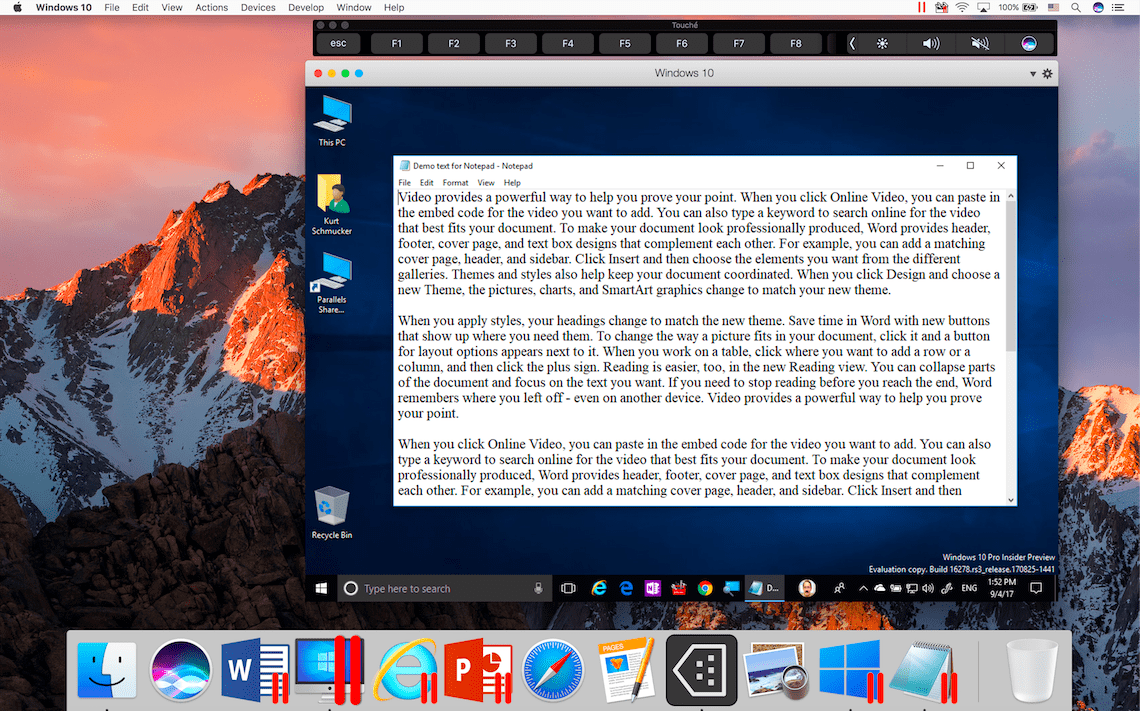Image resolution: width=1140 pixels, height=711 pixels.
Task: Click the network icon in Windows system tray
Action: (x=912, y=589)
